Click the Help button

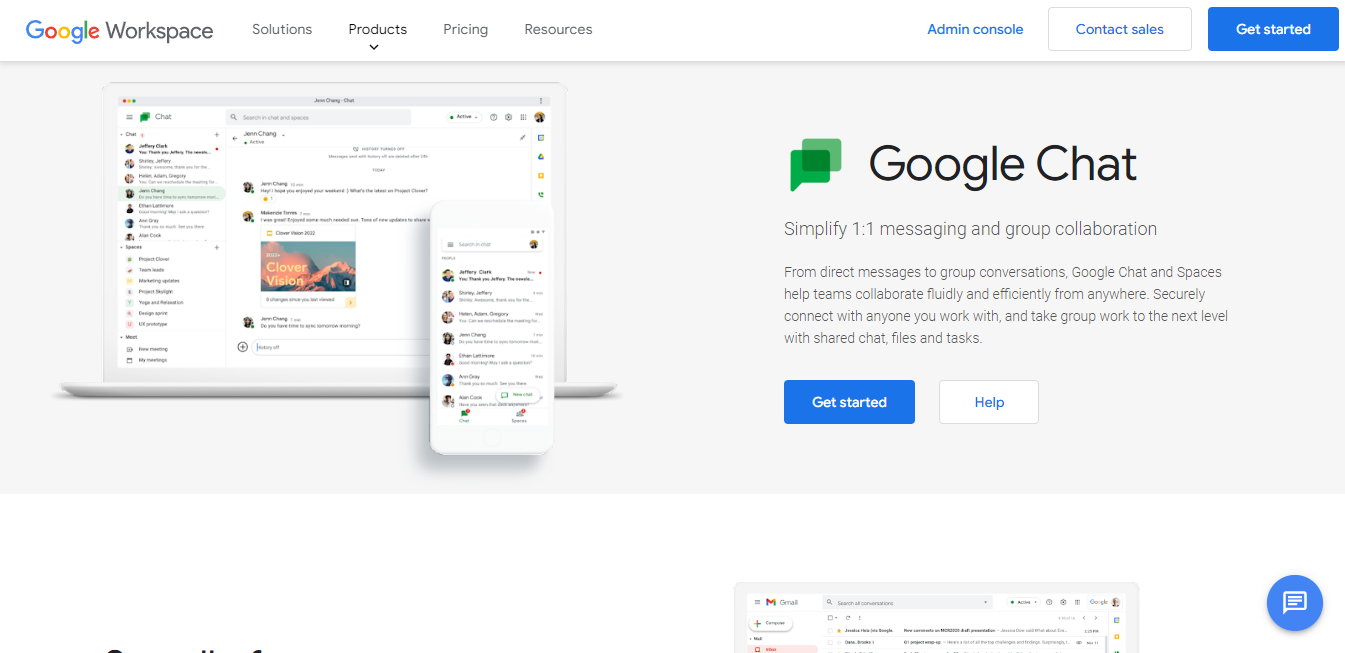988,402
